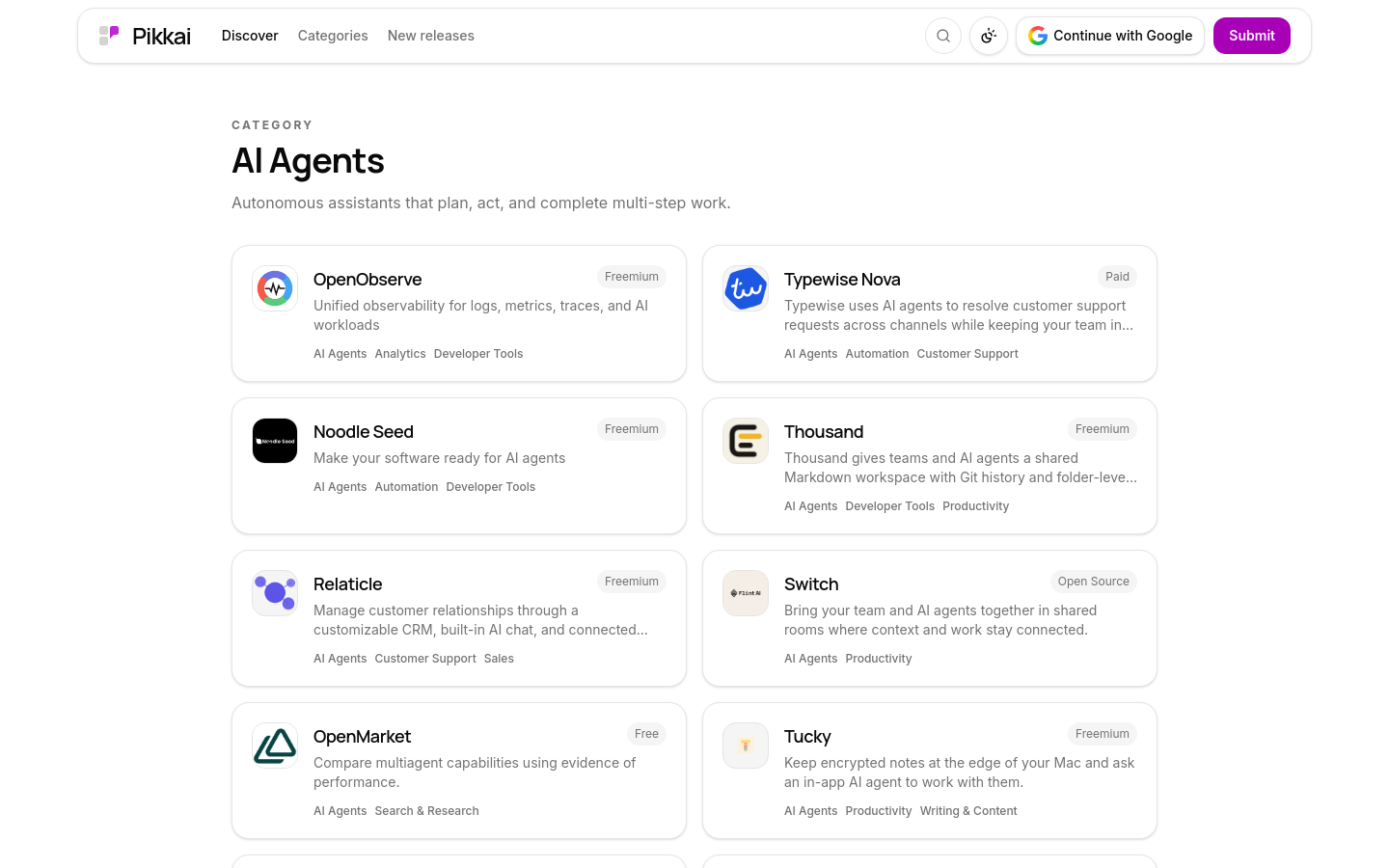Screen dimensions: 1389x868
Task: Select Developer Tools tag under Noodle Seed
Action: click(x=491, y=487)
